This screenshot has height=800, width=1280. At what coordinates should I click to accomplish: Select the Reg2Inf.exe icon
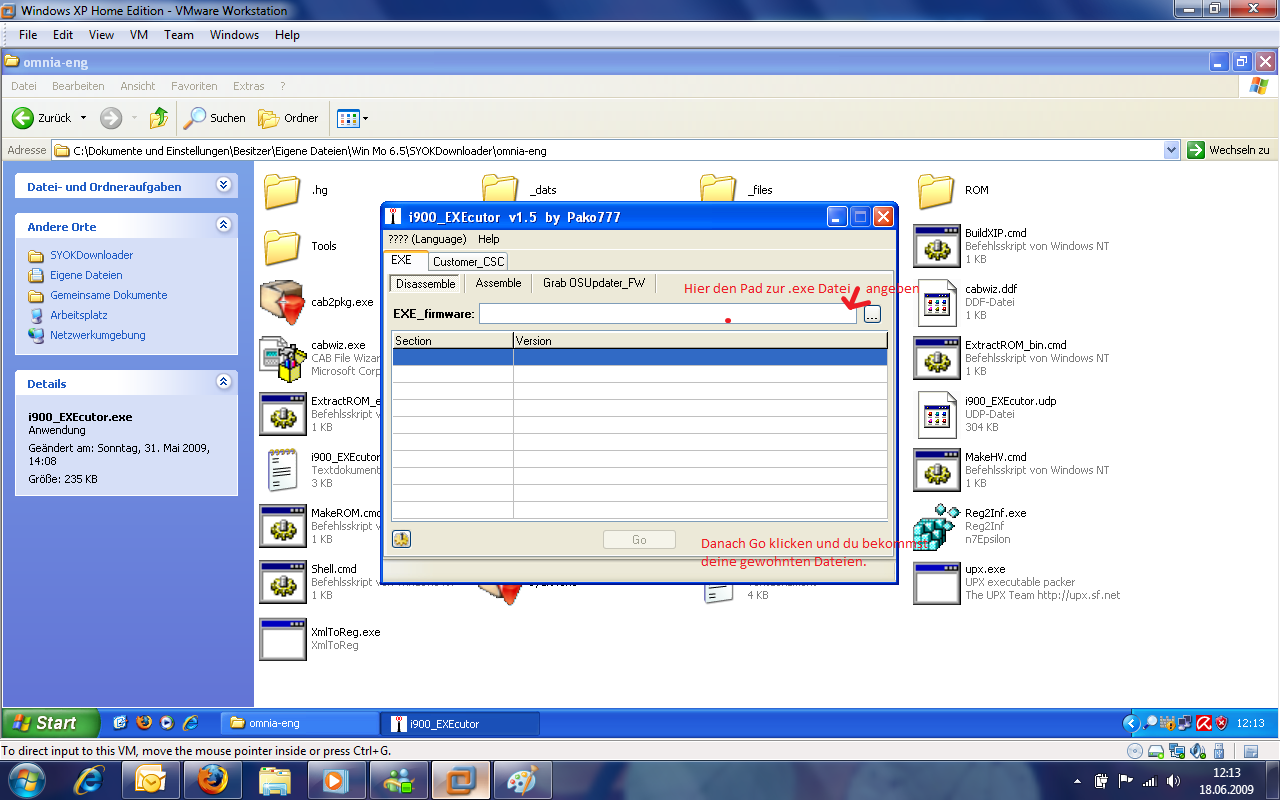click(936, 526)
